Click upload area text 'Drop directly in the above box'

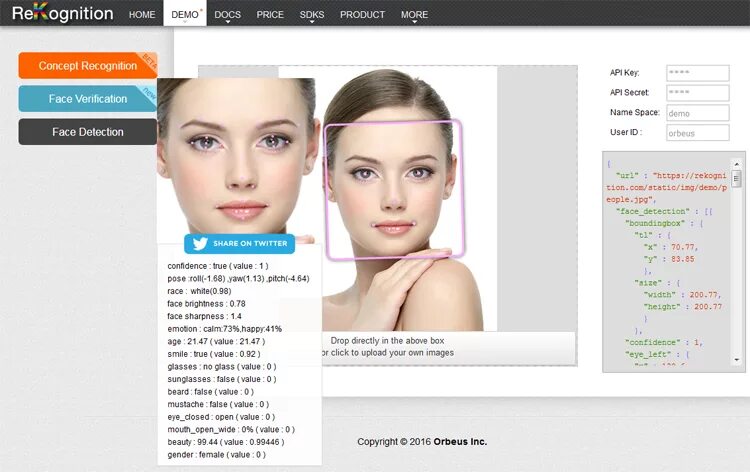pyautogui.click(x=387, y=340)
